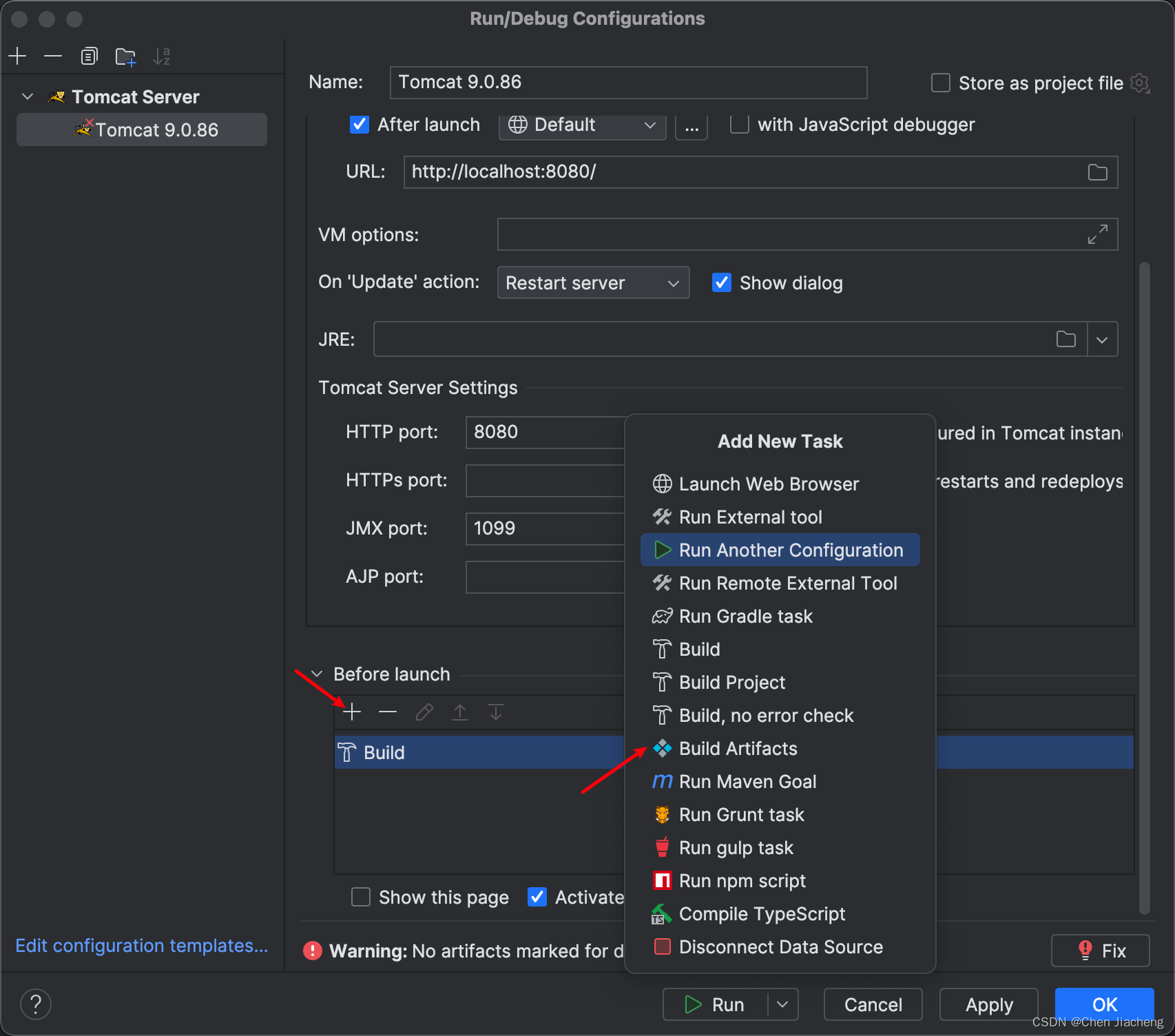Browse folder icon in URL field
The height and width of the screenshot is (1036, 1175).
[x=1098, y=172]
